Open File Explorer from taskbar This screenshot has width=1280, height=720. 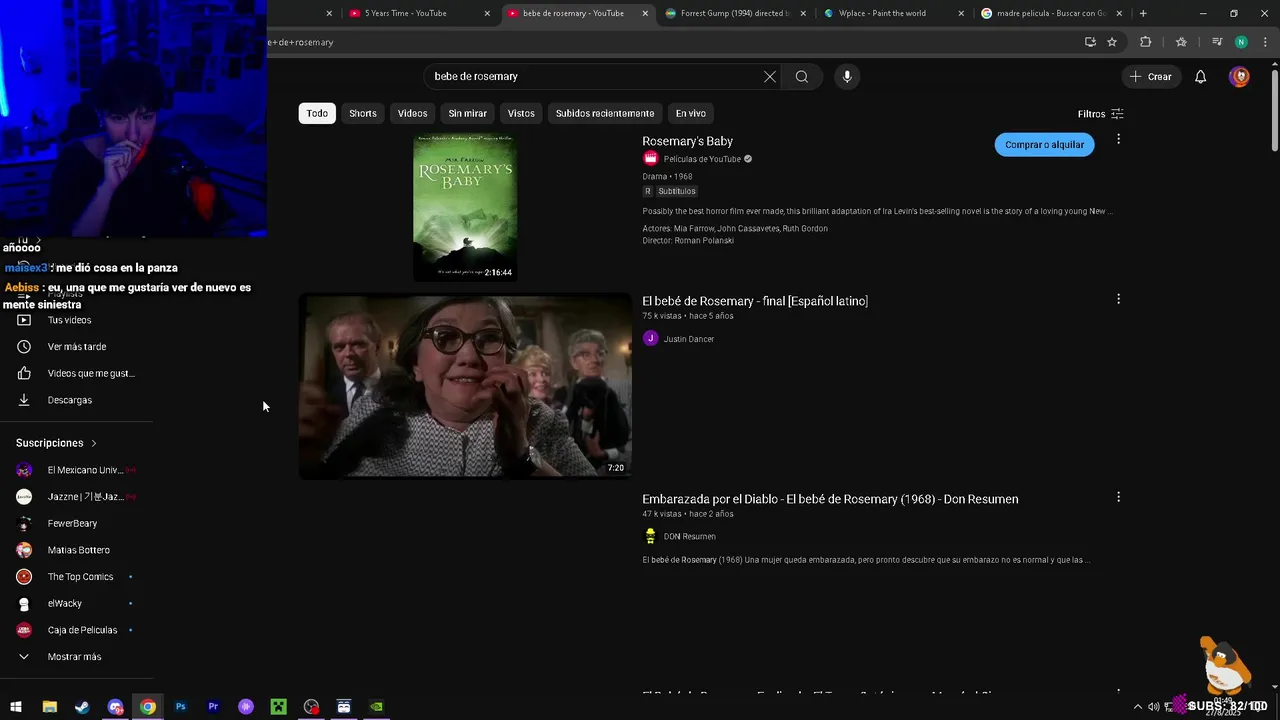point(49,707)
